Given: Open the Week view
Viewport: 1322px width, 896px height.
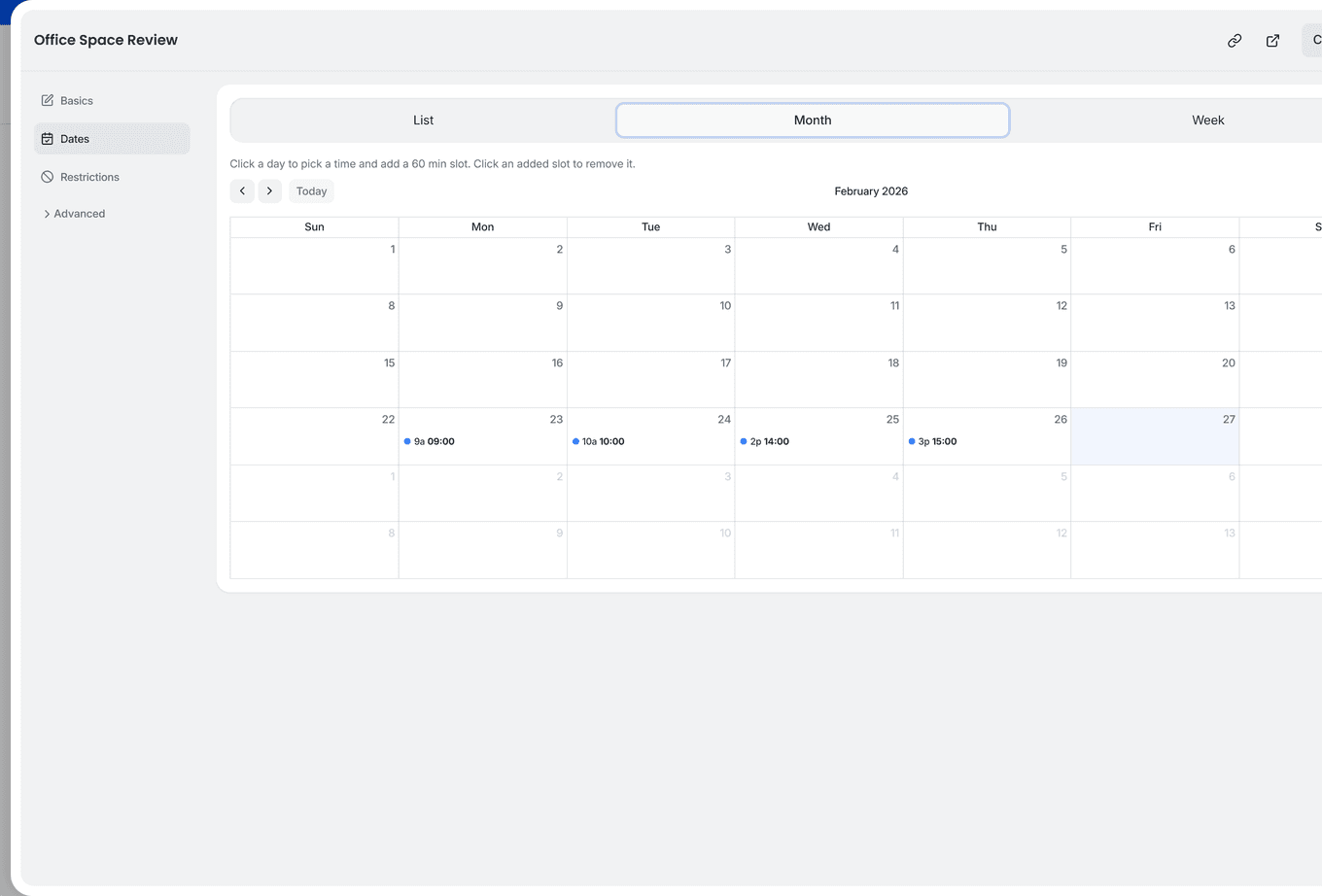Looking at the screenshot, I should coord(1207,120).
